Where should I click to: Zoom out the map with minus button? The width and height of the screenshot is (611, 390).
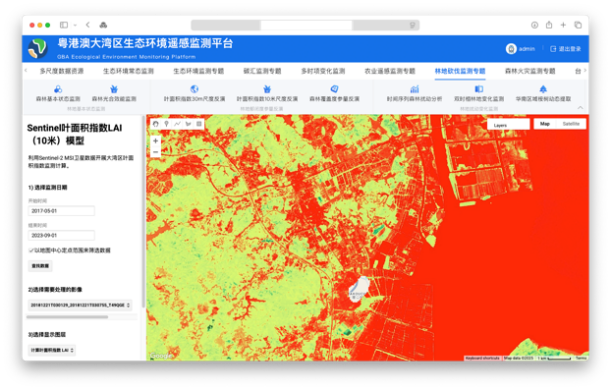tap(155, 152)
